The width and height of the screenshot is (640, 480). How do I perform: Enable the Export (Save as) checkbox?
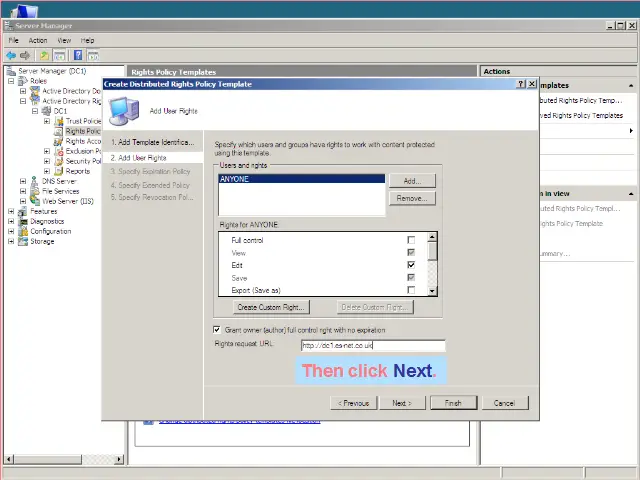(x=411, y=290)
